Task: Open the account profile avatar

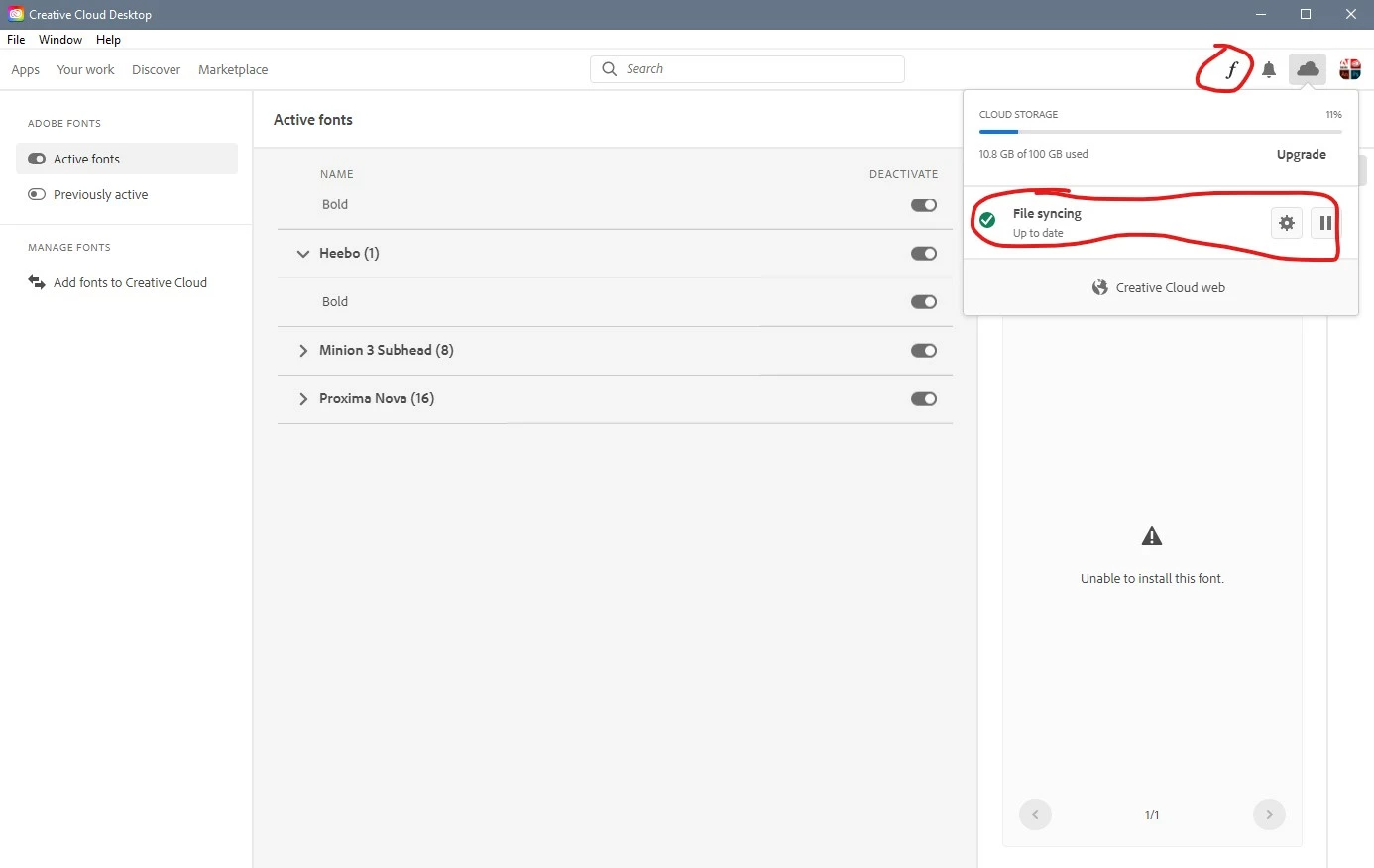Action: [1350, 69]
